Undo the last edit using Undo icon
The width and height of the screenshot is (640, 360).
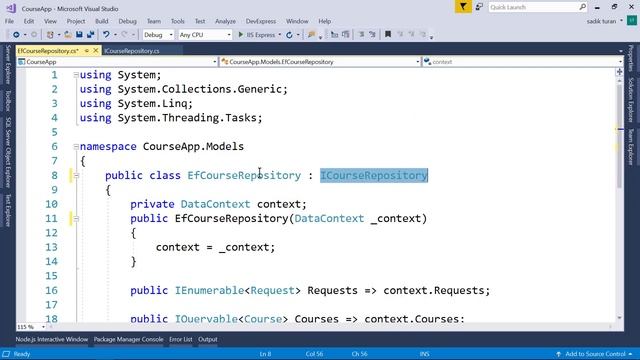pyautogui.click(x=106, y=35)
